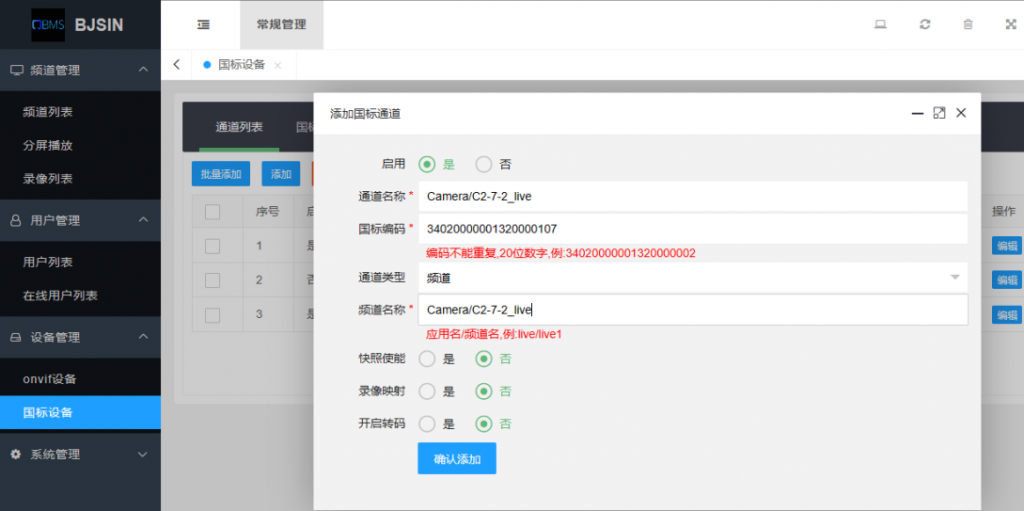Click the refresh icon in top bar
Viewport: 1024px width, 511px height.
(x=925, y=25)
